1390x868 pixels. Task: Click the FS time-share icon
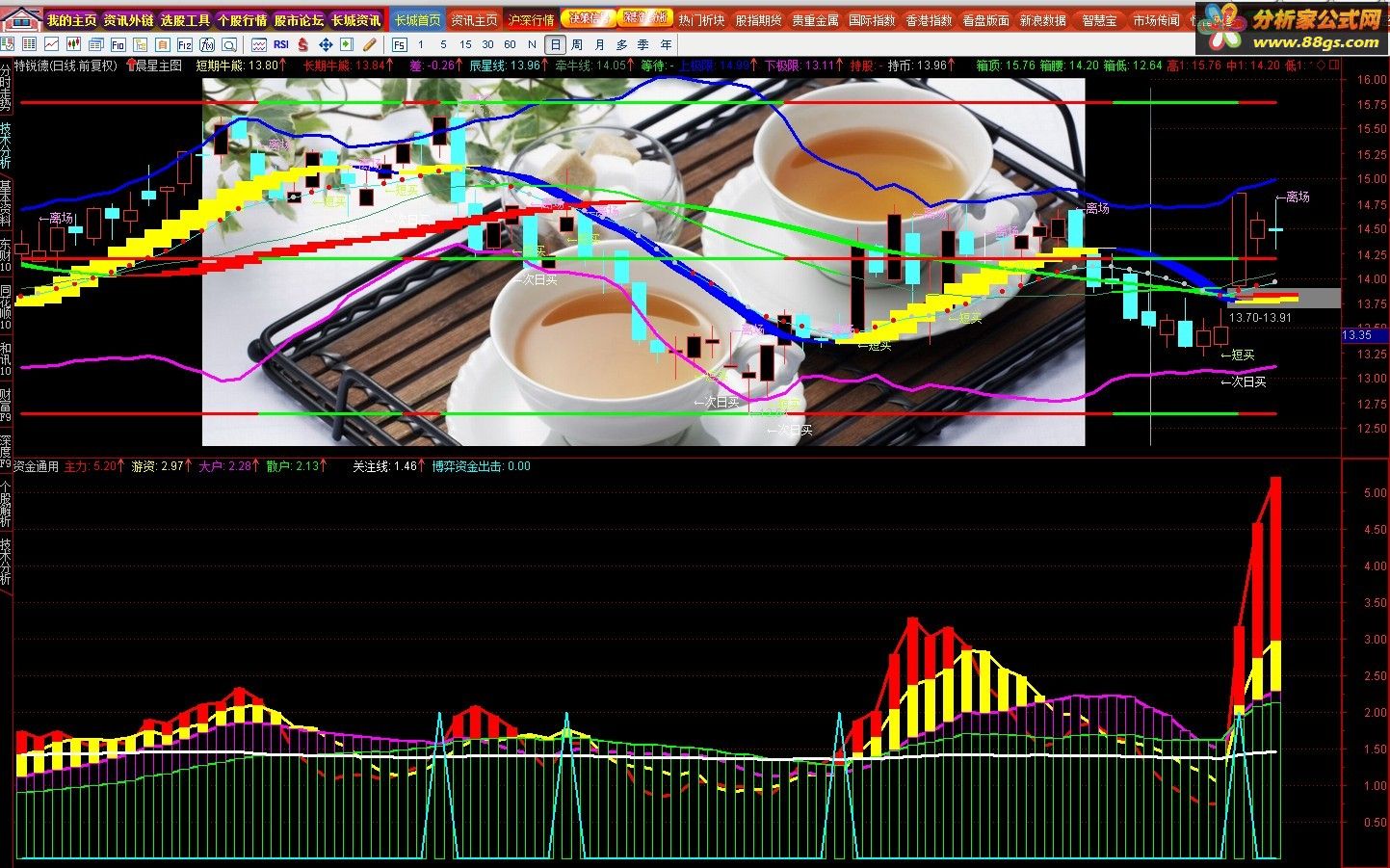pos(400,44)
